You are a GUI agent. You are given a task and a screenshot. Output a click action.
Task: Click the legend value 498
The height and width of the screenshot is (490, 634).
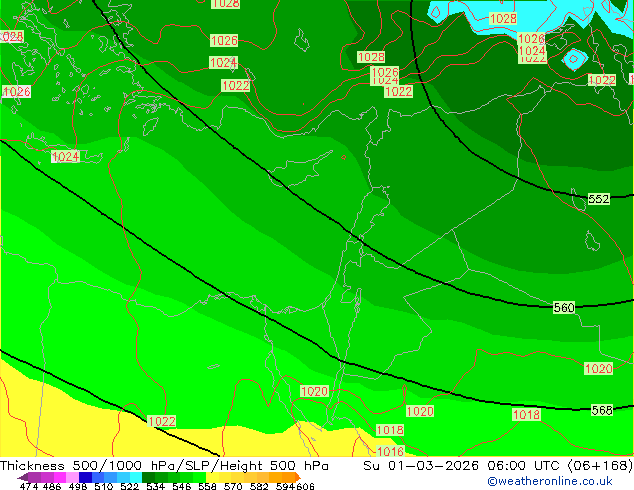point(78,486)
